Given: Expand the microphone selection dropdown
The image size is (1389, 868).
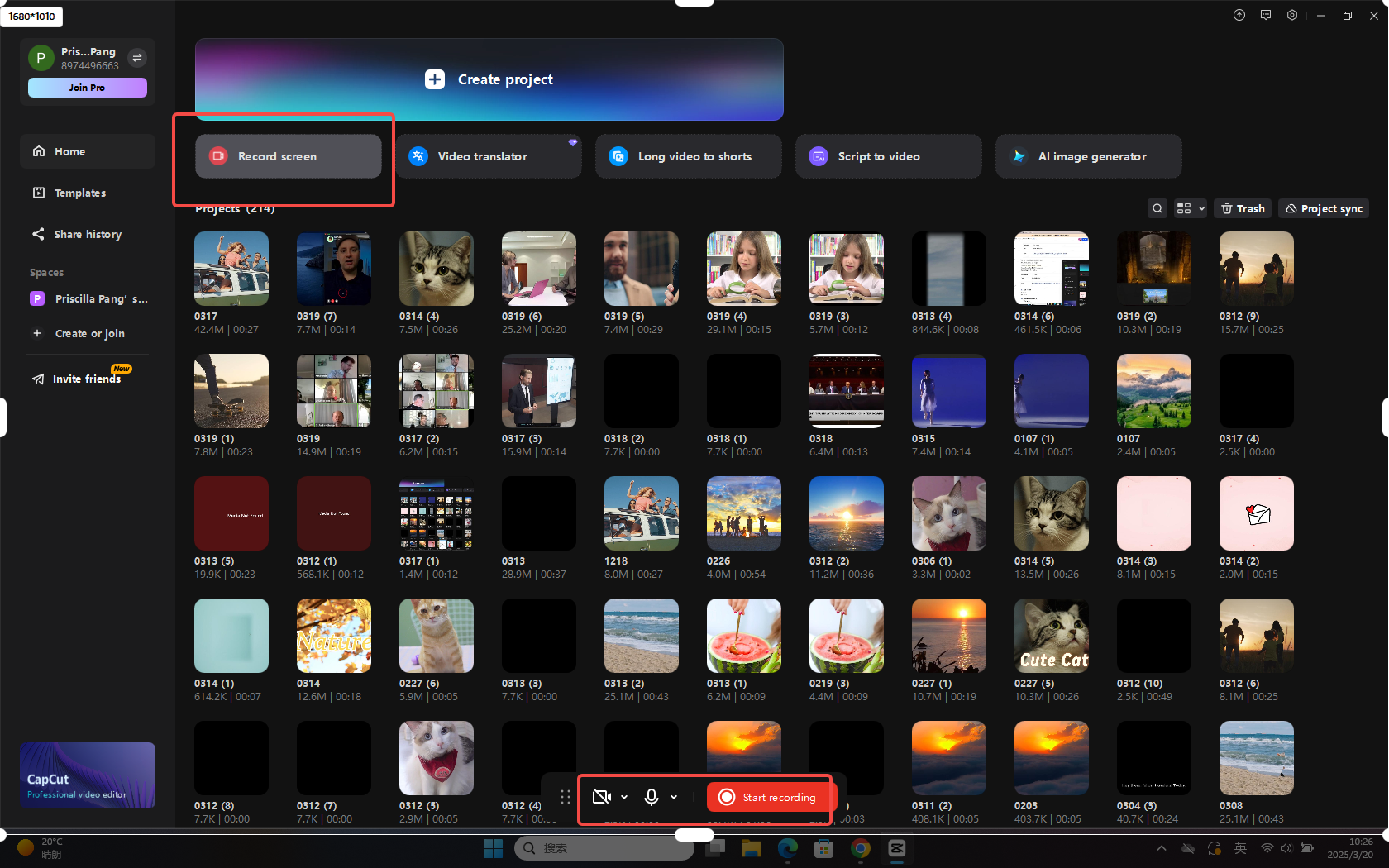Looking at the screenshot, I should pos(673,797).
